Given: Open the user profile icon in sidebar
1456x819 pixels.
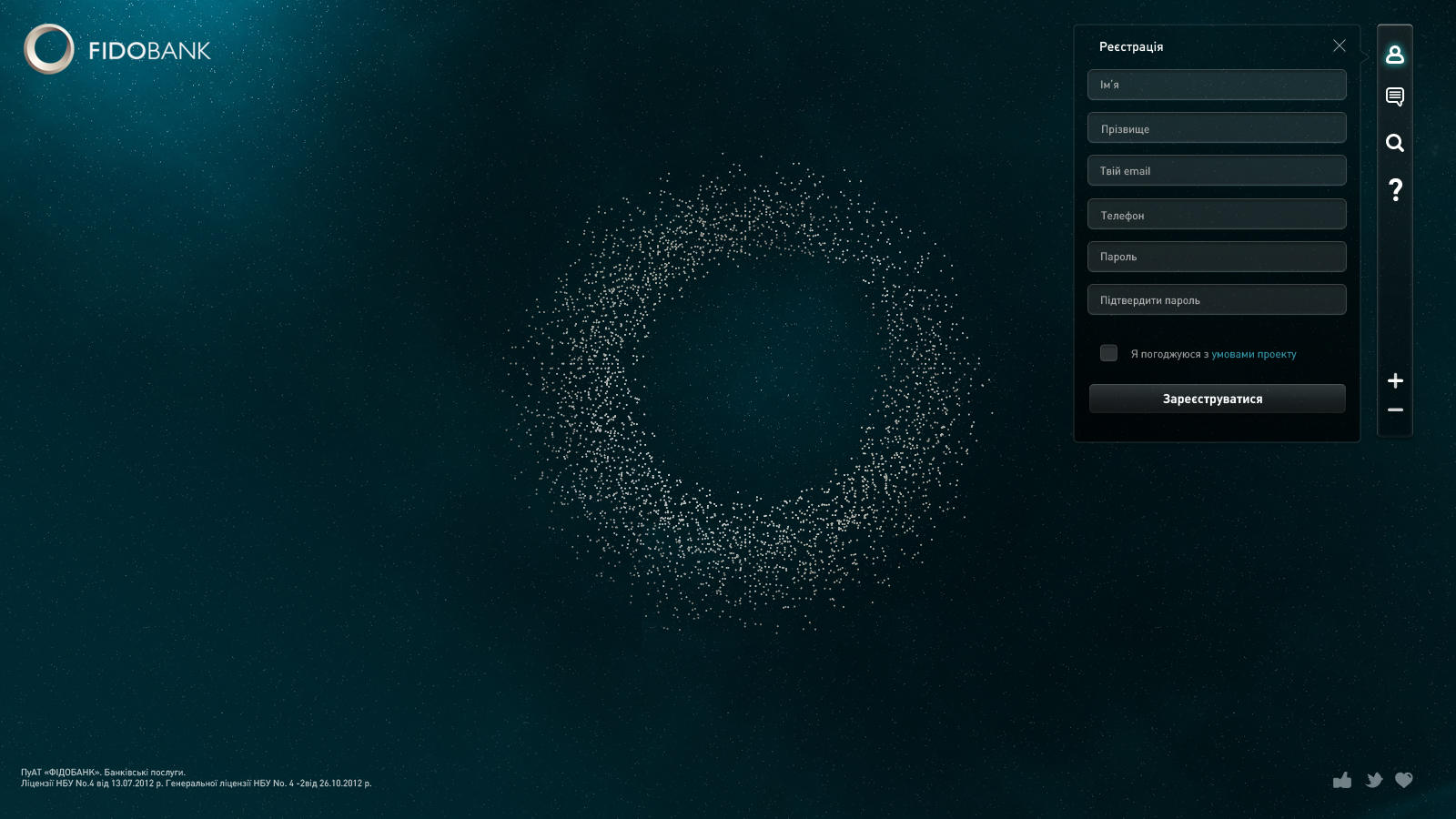Looking at the screenshot, I should point(1395,55).
